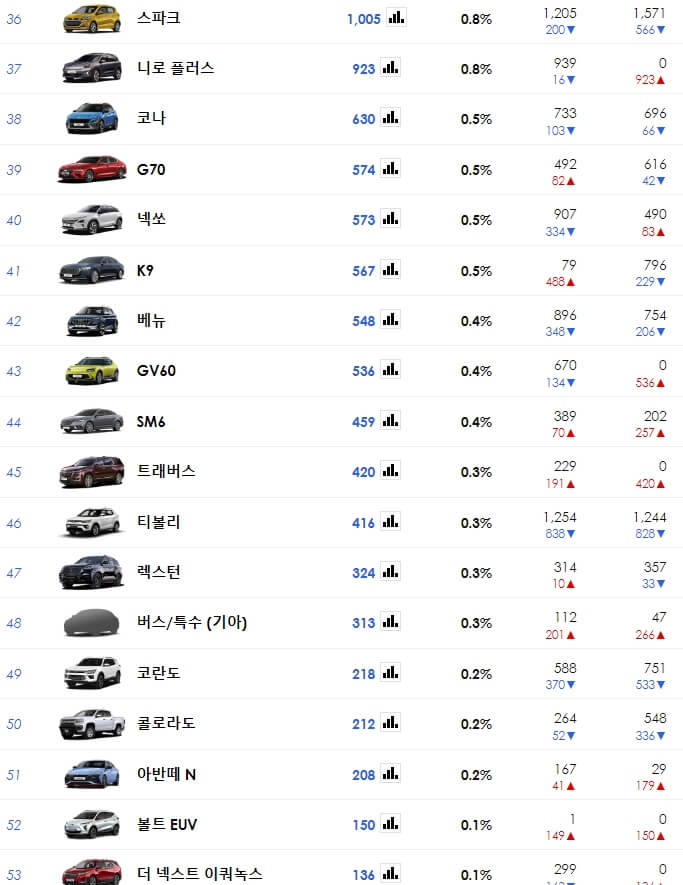Click the 니로 플러스 car thumbnail
This screenshot has height=885, width=683.
tap(91, 68)
